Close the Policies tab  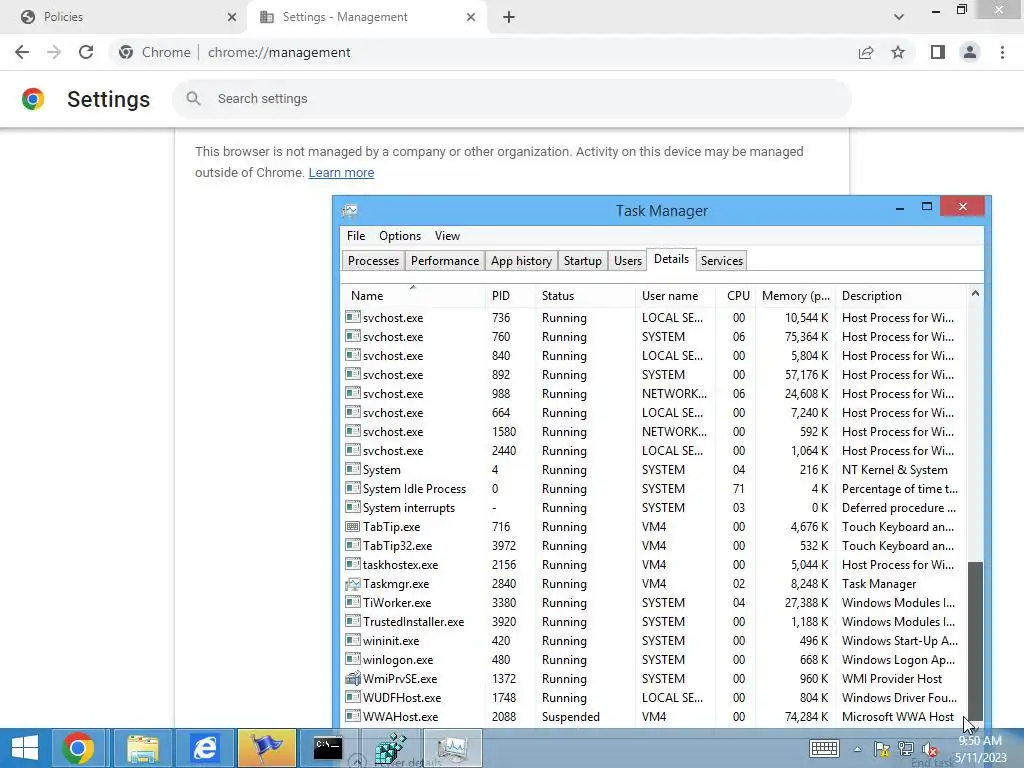[232, 17]
